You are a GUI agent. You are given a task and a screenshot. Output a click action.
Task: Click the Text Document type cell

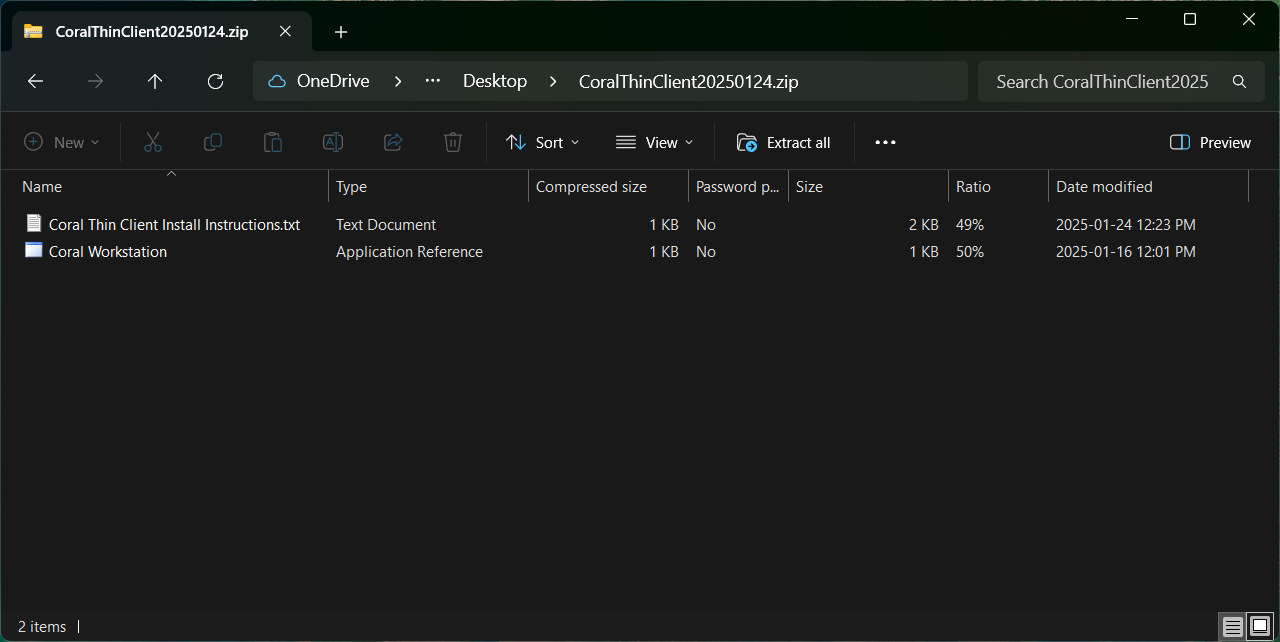386,225
